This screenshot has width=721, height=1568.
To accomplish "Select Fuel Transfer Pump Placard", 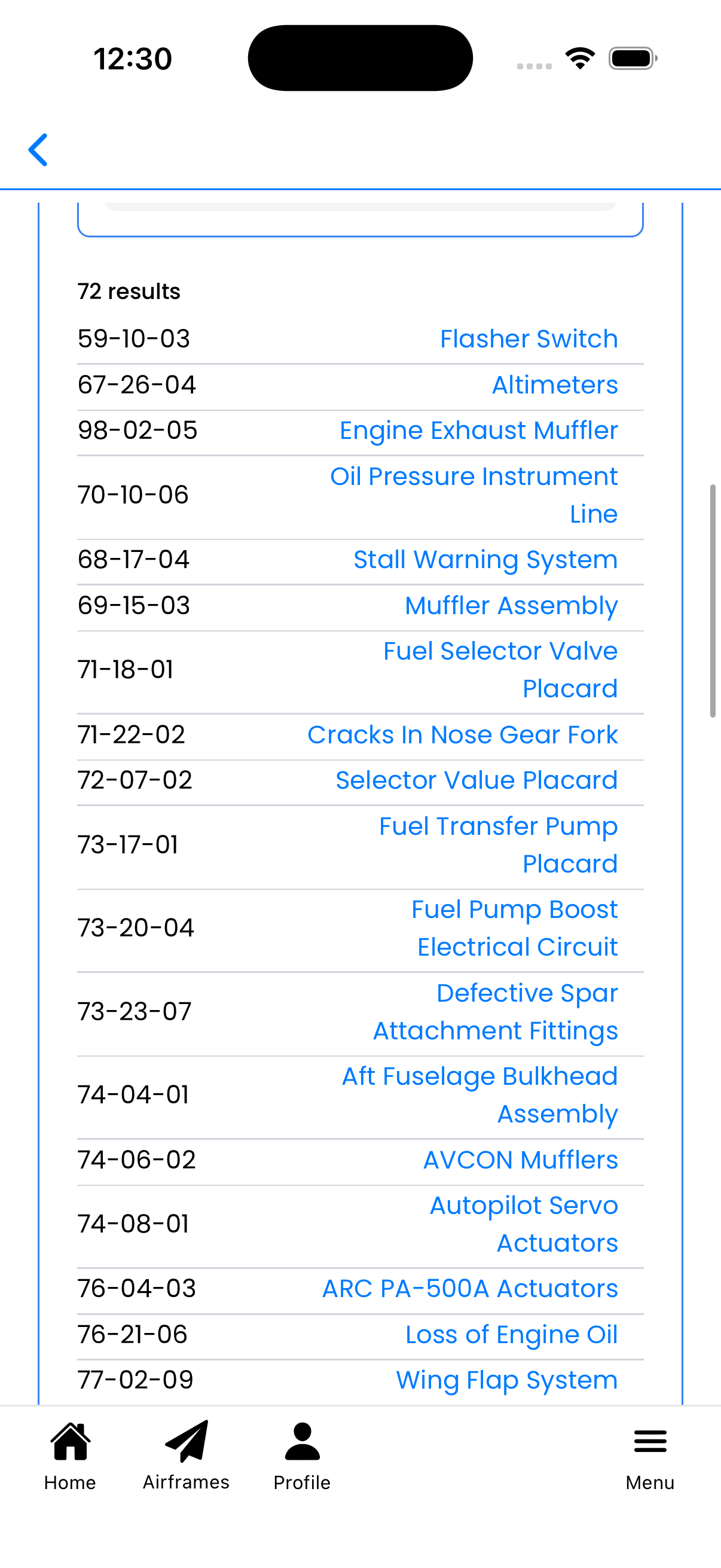I will click(497, 845).
